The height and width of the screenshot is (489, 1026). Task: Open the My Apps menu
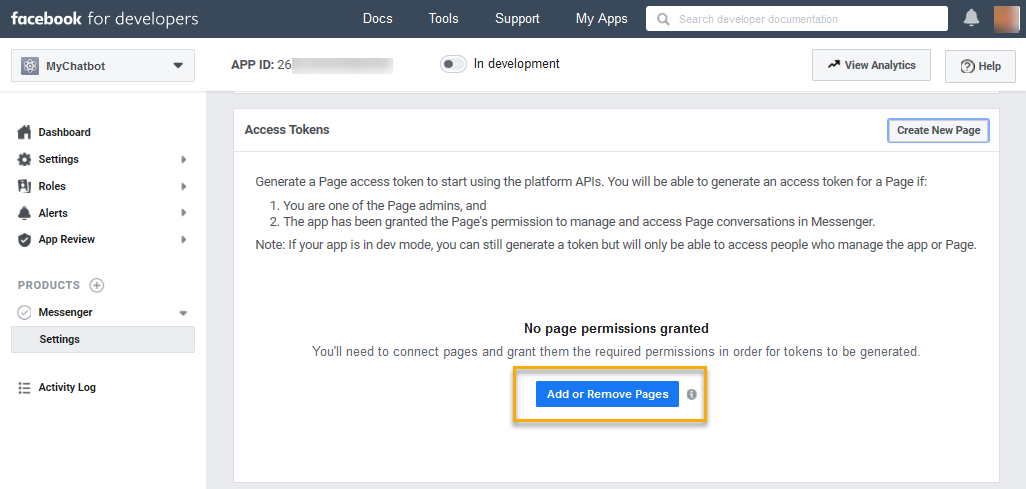click(601, 18)
